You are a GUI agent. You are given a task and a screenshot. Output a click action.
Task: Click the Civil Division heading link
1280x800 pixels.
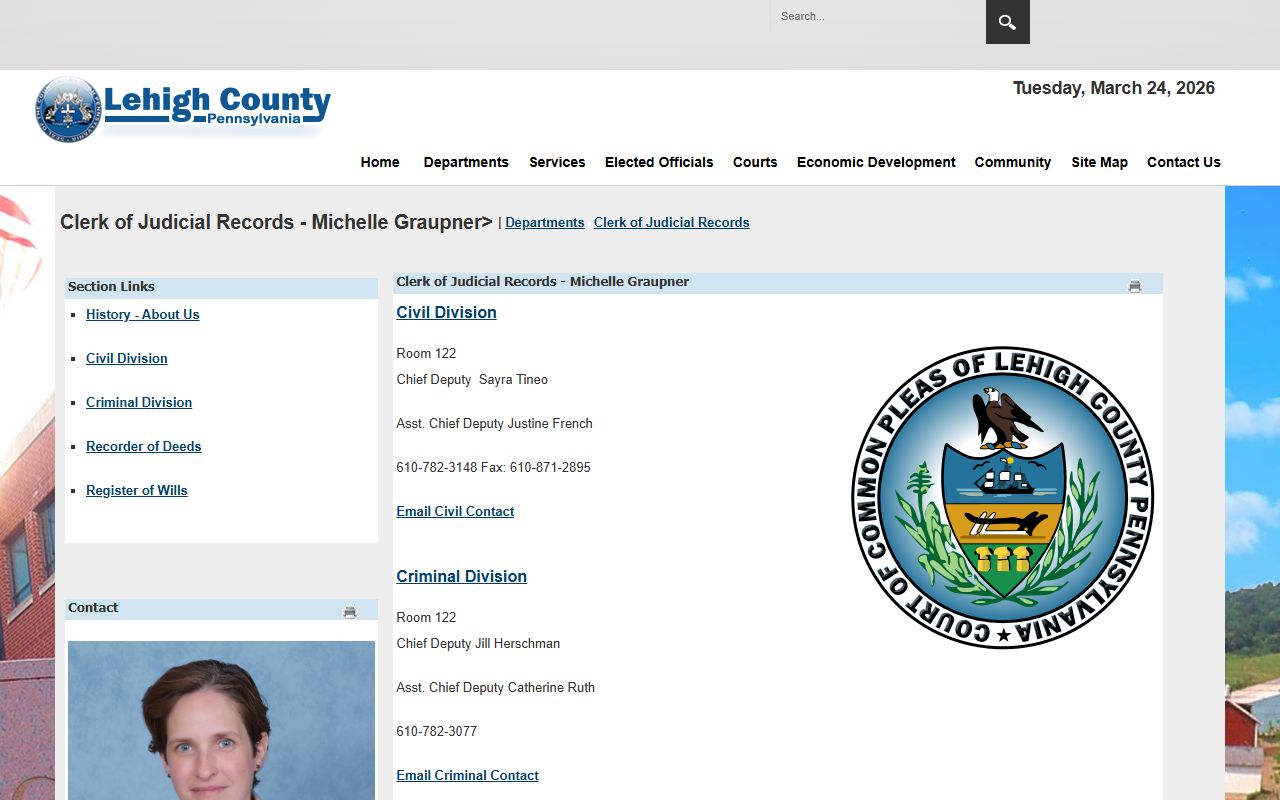pos(446,312)
